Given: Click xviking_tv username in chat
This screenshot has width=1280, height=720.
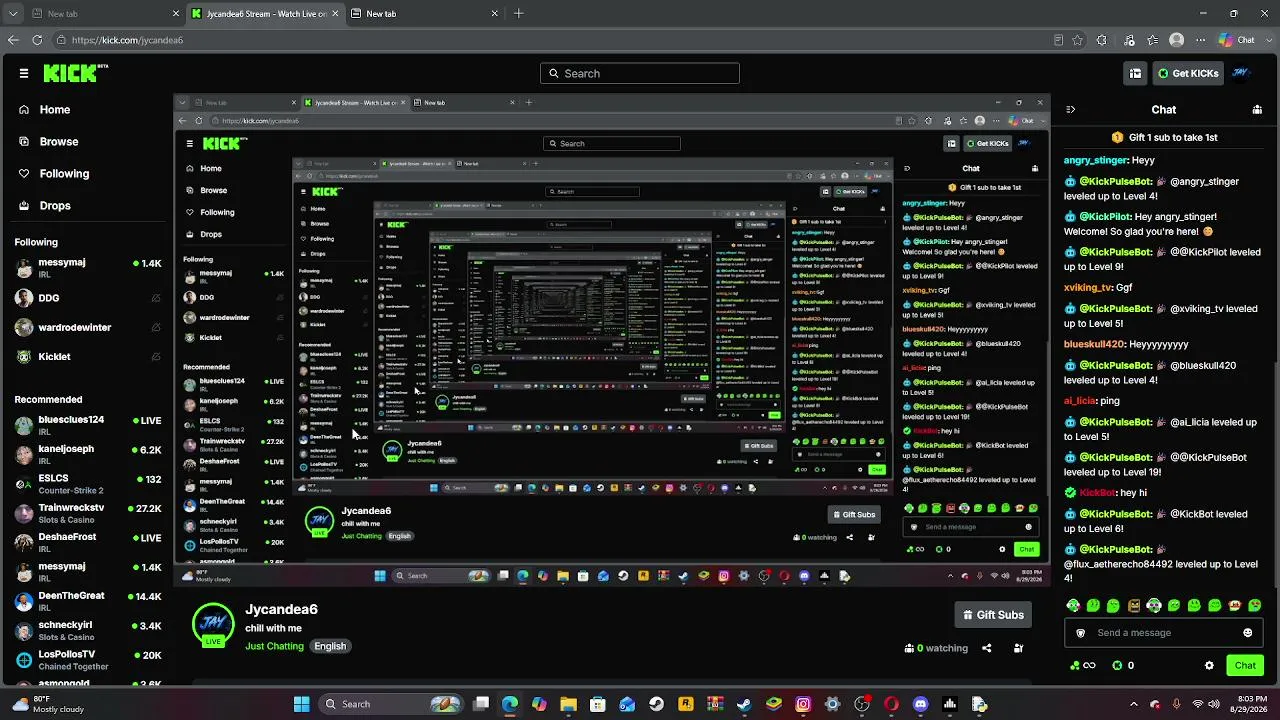Looking at the screenshot, I should point(1088,287).
